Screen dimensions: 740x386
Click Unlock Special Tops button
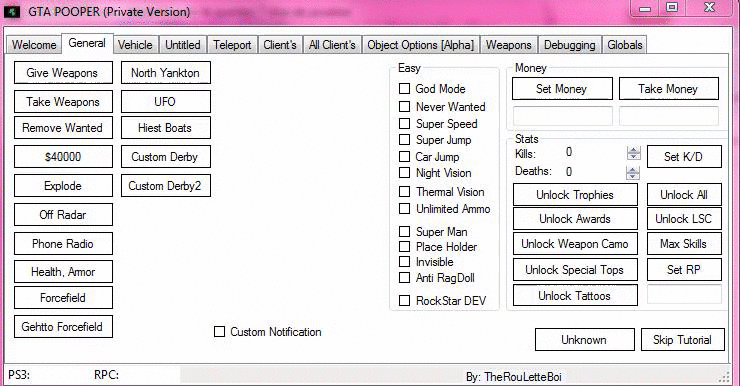coord(575,269)
